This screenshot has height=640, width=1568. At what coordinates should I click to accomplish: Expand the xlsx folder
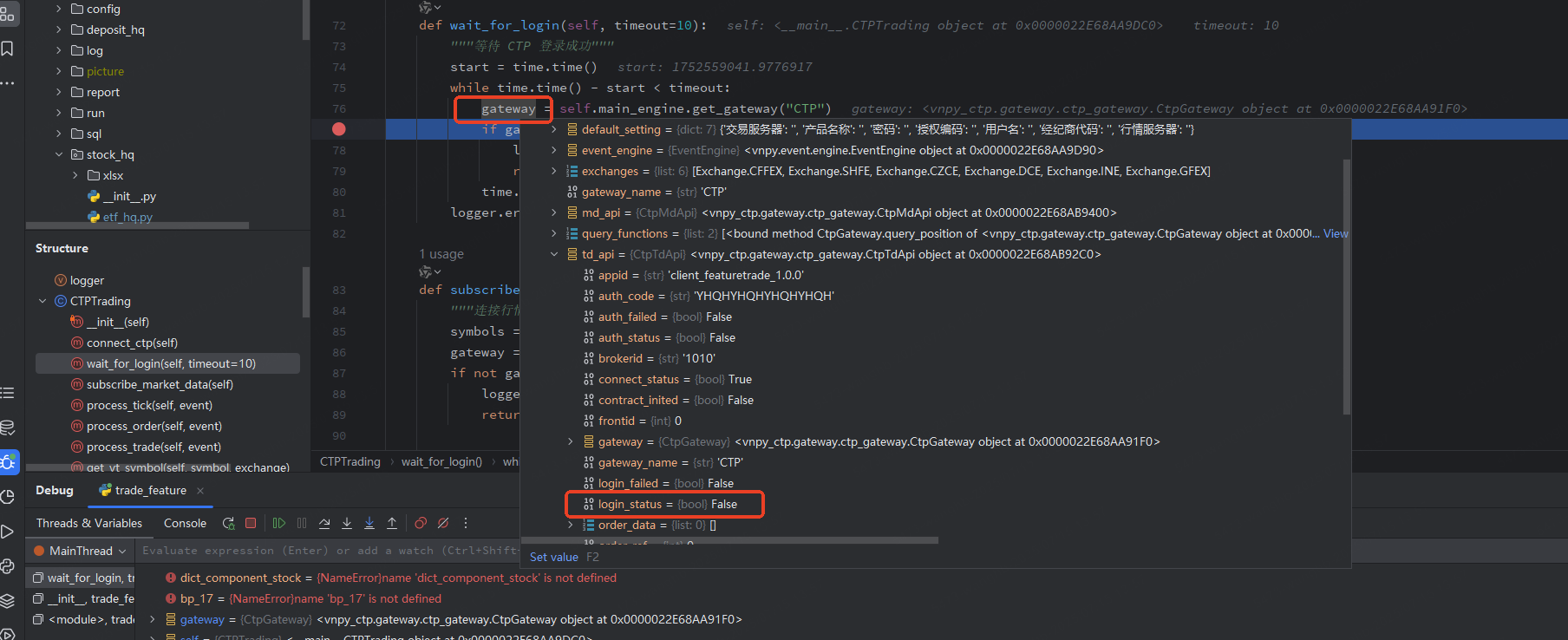[x=75, y=175]
